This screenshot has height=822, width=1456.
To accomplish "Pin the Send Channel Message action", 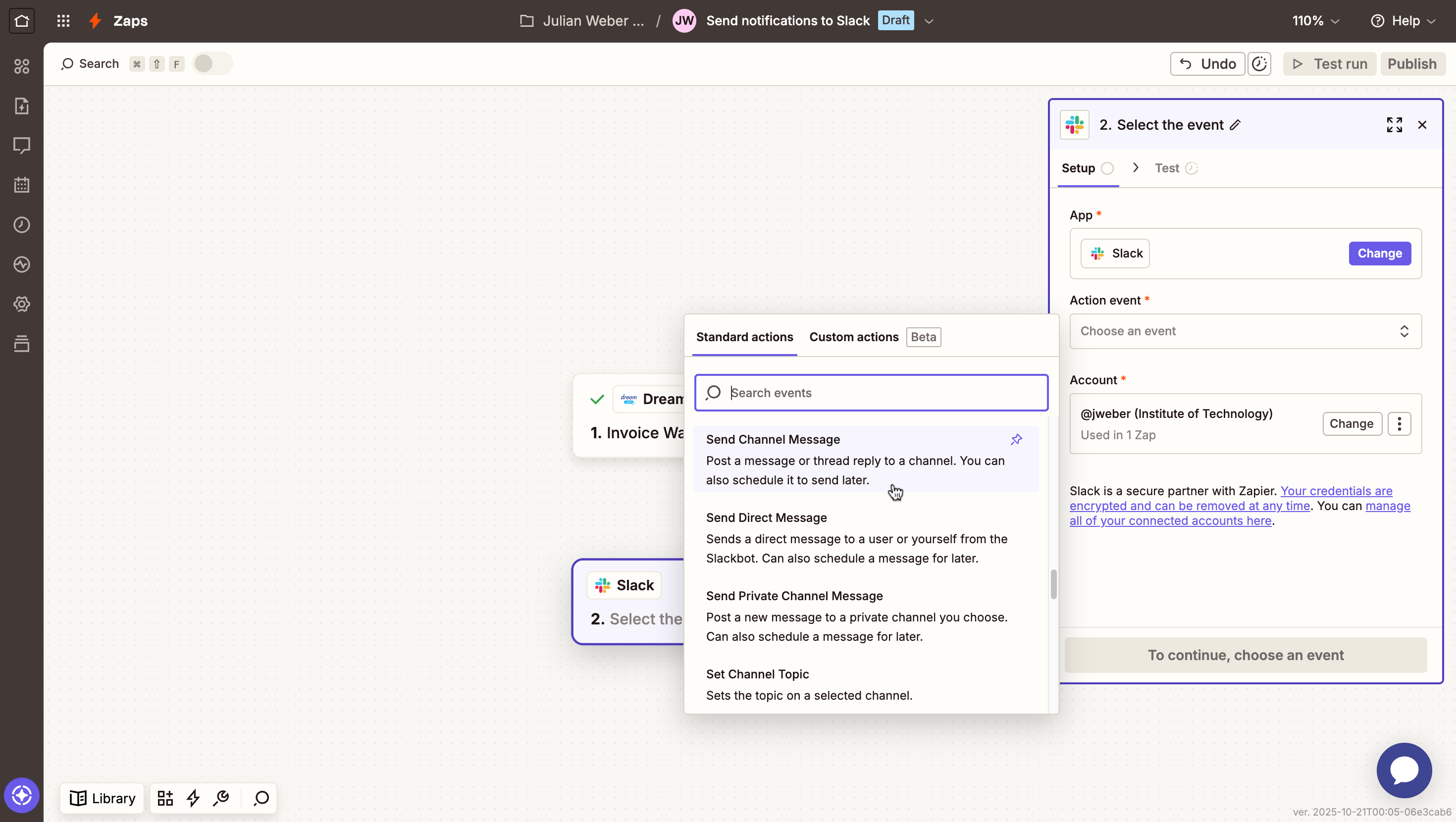I will pyautogui.click(x=1016, y=439).
